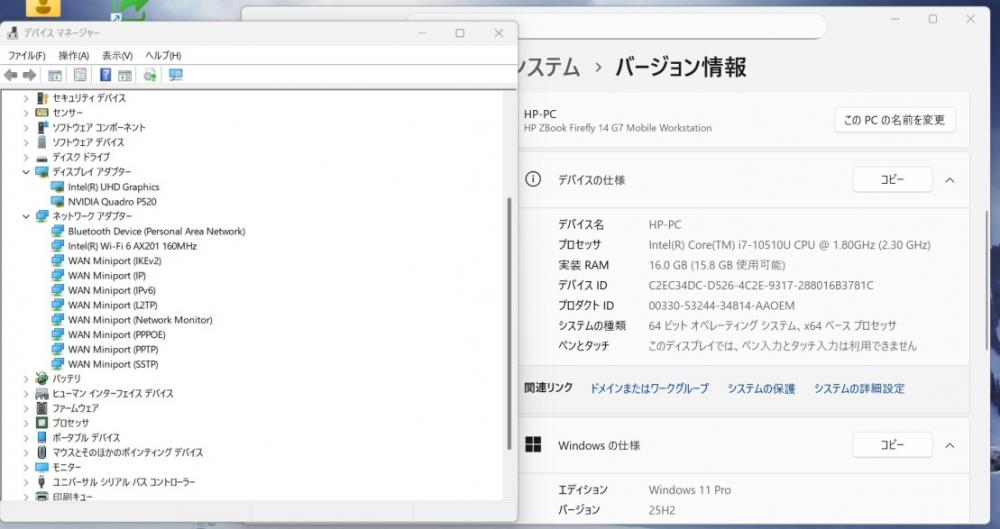Select WAN Miniport (L2TP)
Screen dimensions: 1000x529
pyautogui.click(x=112, y=305)
